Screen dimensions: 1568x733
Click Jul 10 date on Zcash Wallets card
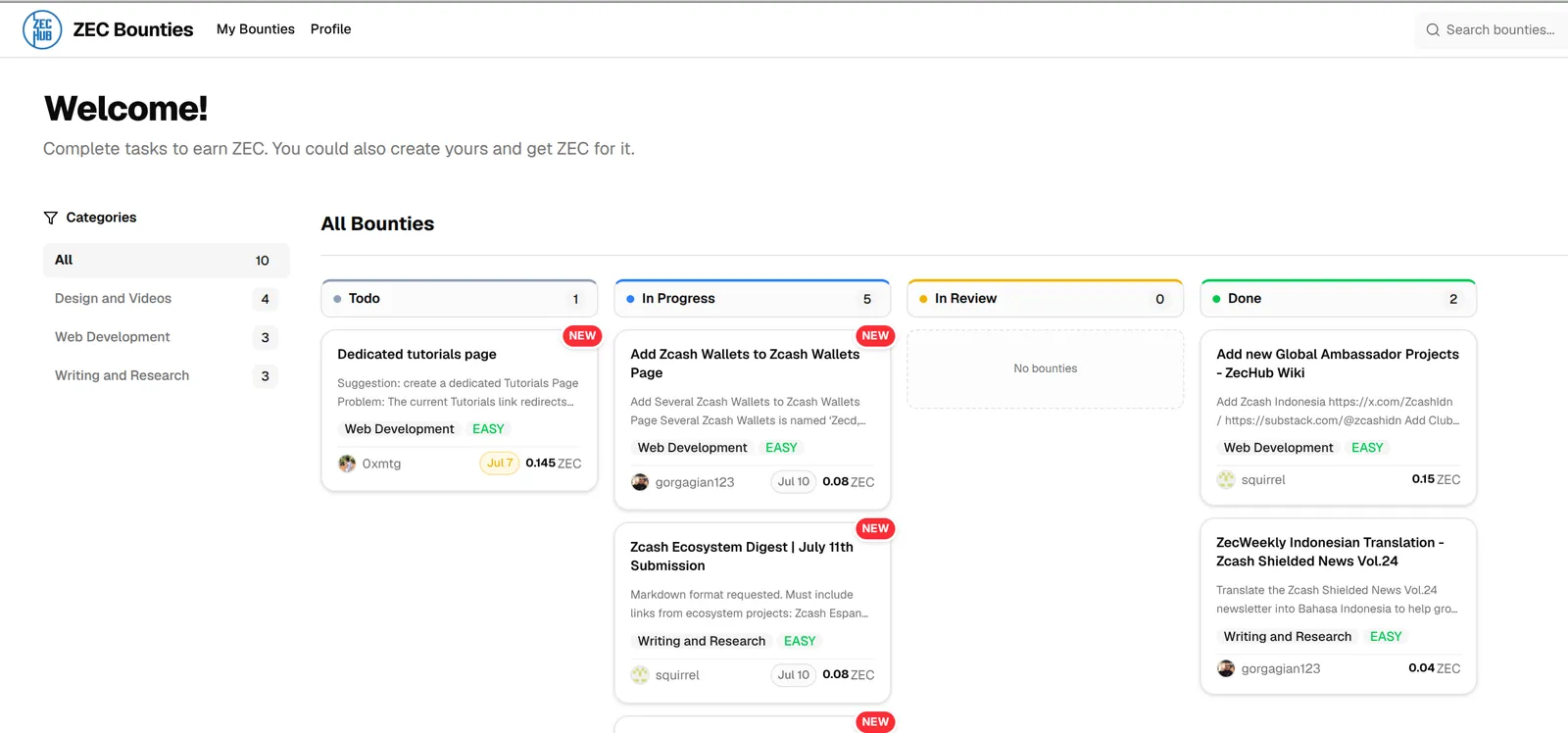(x=793, y=482)
